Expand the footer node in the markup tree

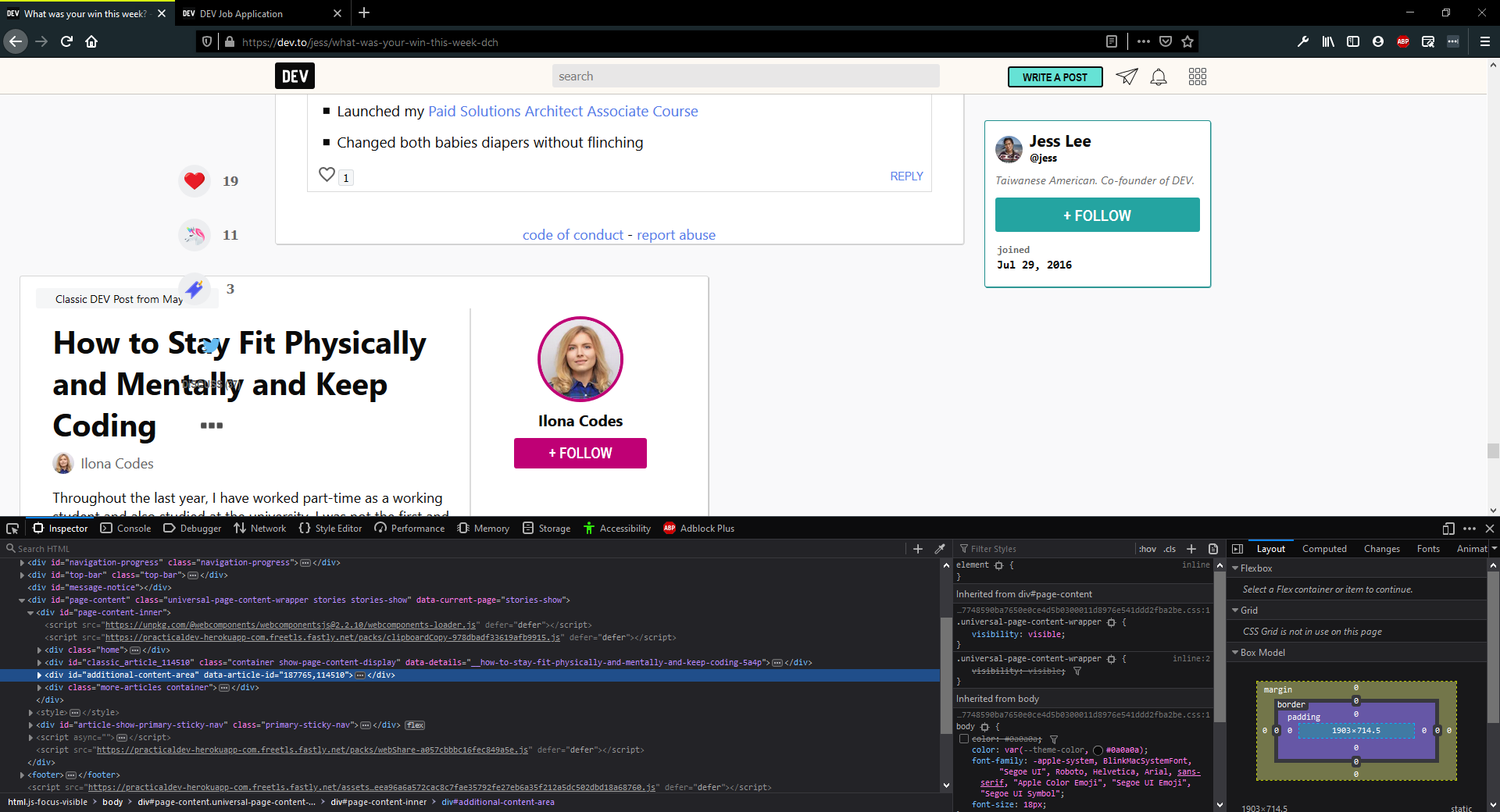click(22, 775)
